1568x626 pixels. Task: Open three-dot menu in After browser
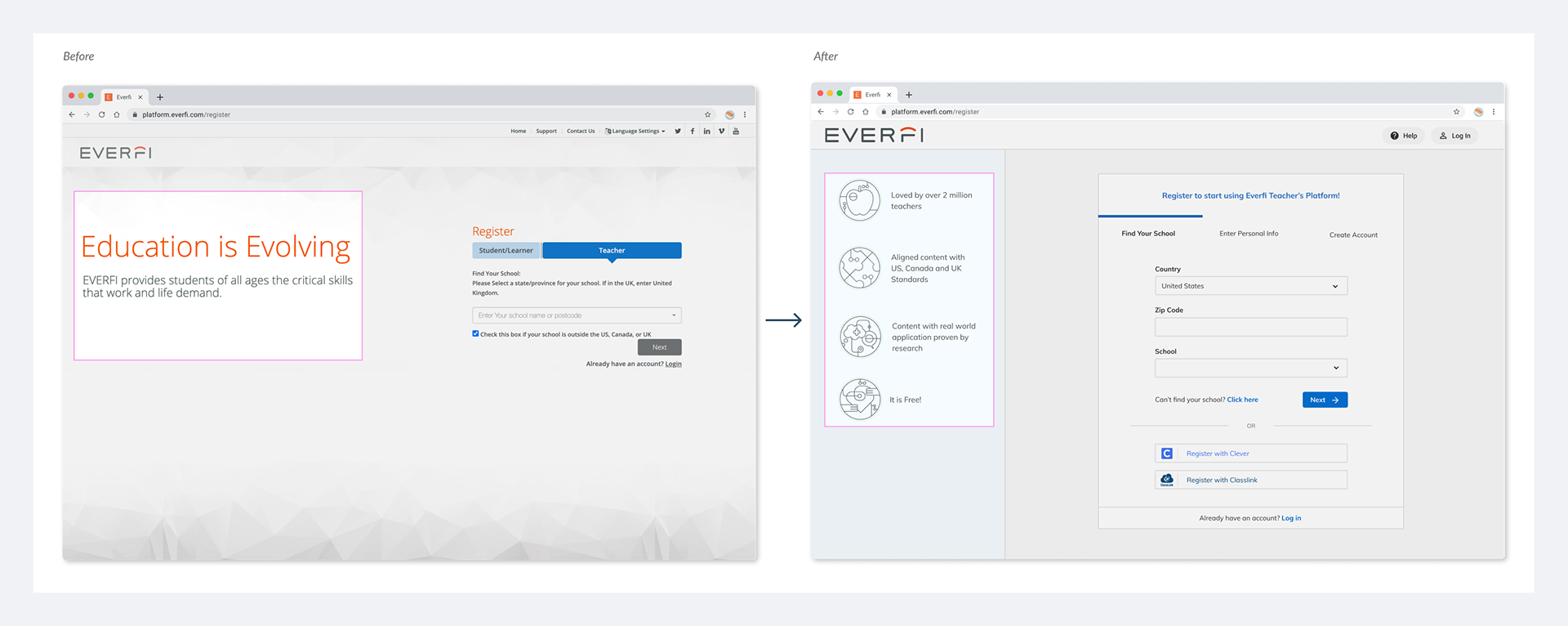(1494, 112)
